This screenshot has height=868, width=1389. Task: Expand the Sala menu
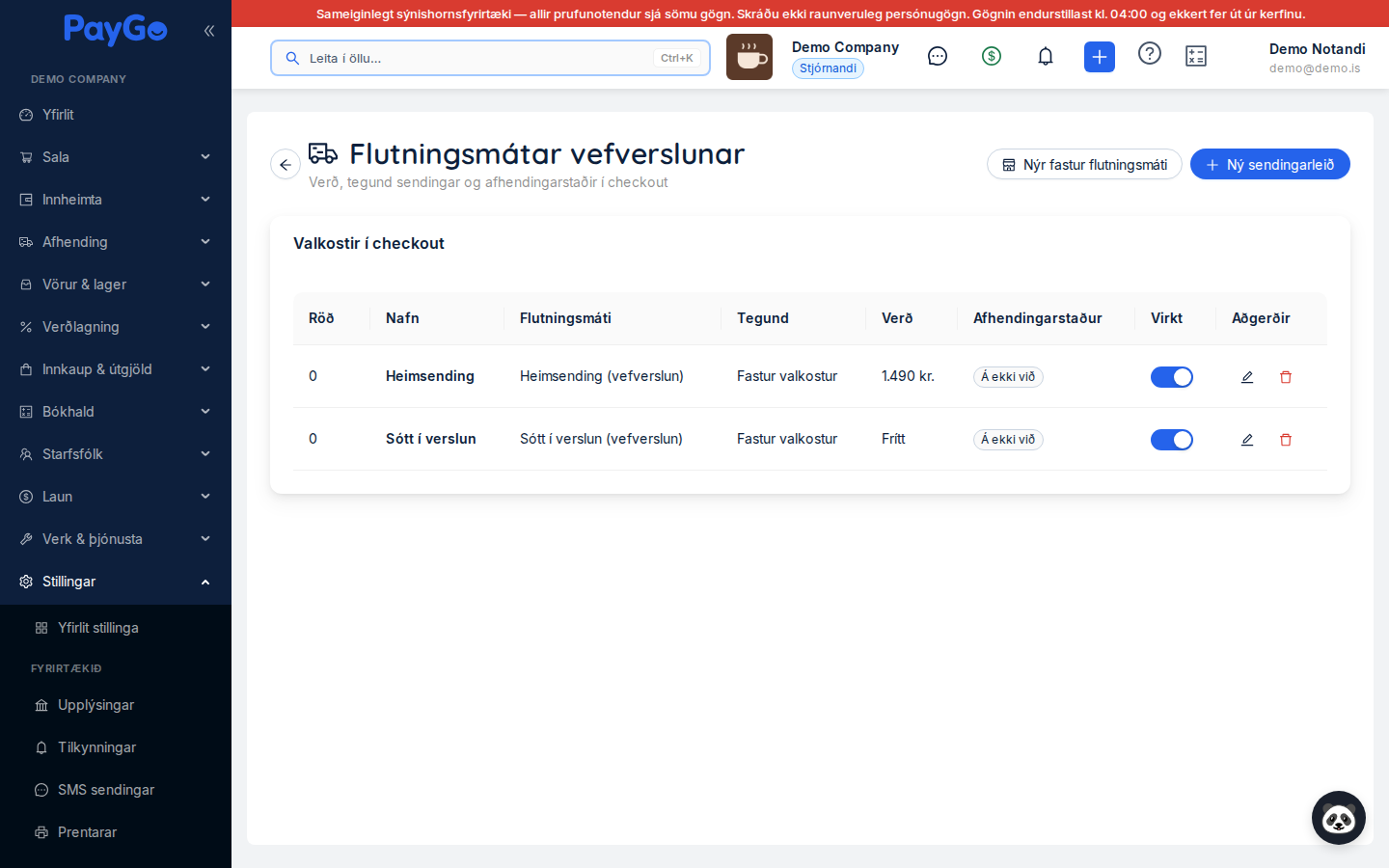pos(116,157)
